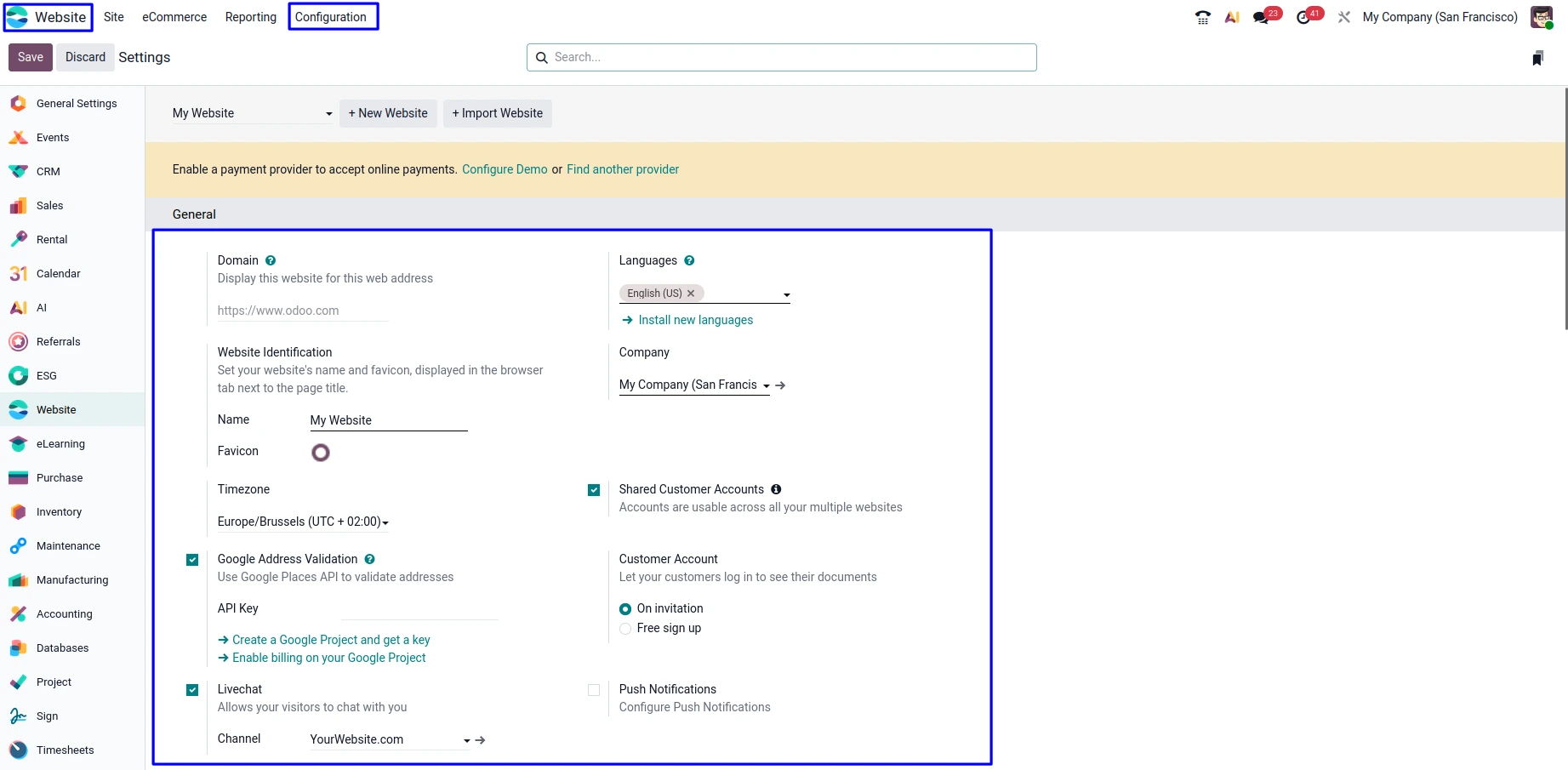This screenshot has height=770, width=1568.
Task: Open the Configuration menu
Action: click(331, 17)
